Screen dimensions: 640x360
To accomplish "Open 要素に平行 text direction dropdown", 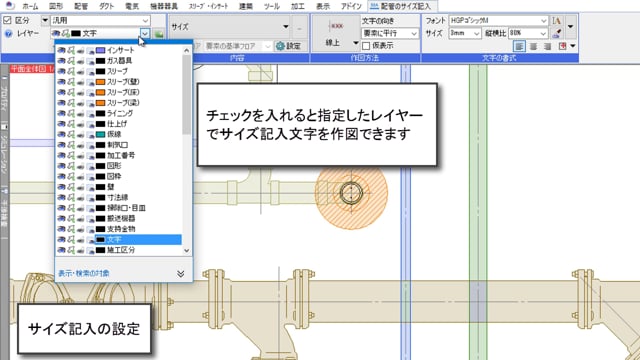I will 390,33.
